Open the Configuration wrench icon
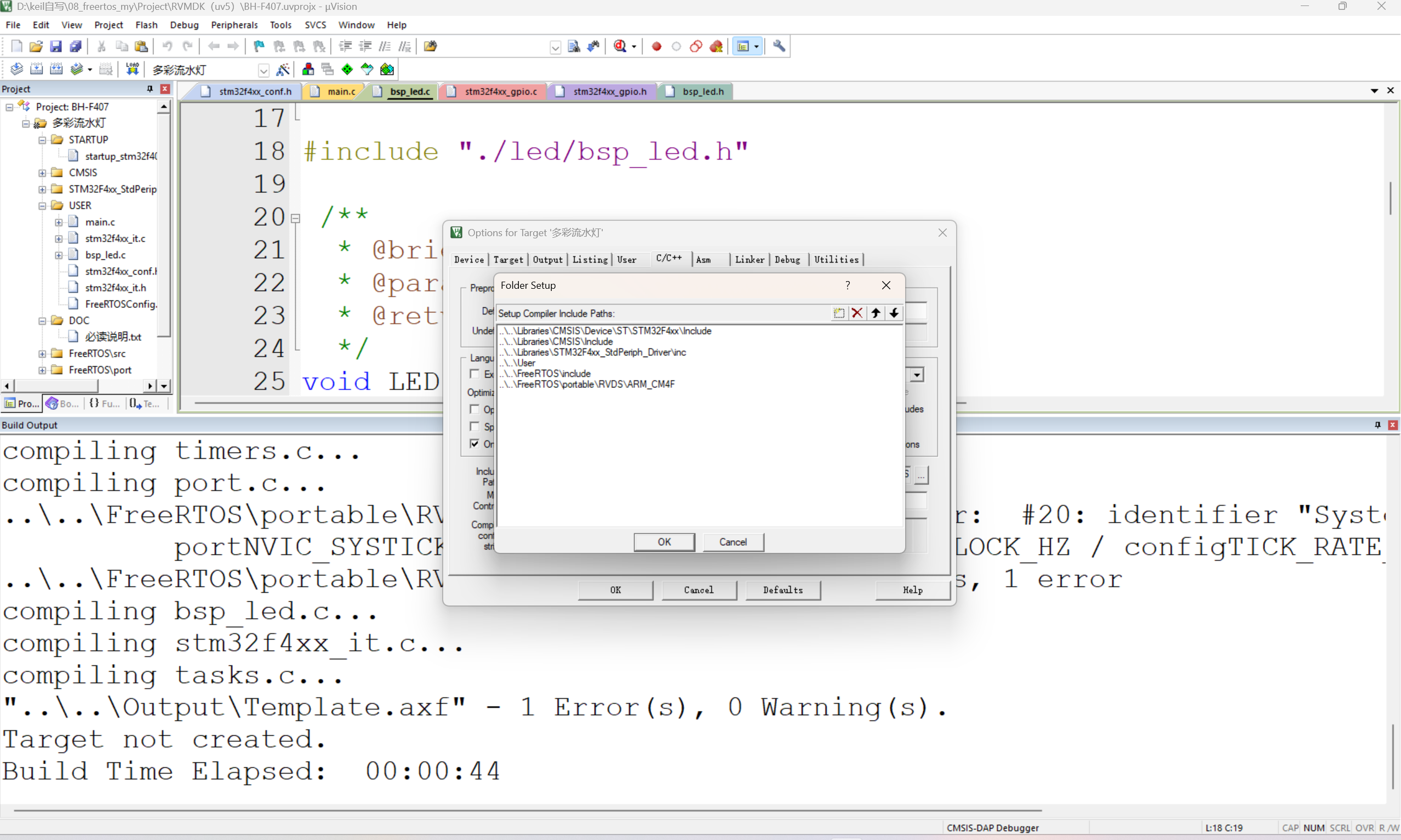The width and height of the screenshot is (1401, 840). point(779,47)
